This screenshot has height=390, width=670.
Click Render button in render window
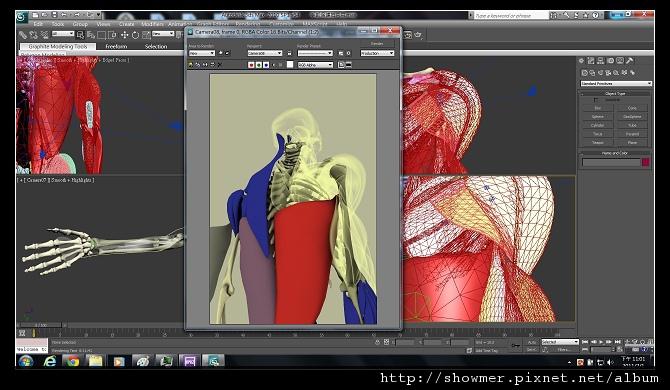pos(377,44)
